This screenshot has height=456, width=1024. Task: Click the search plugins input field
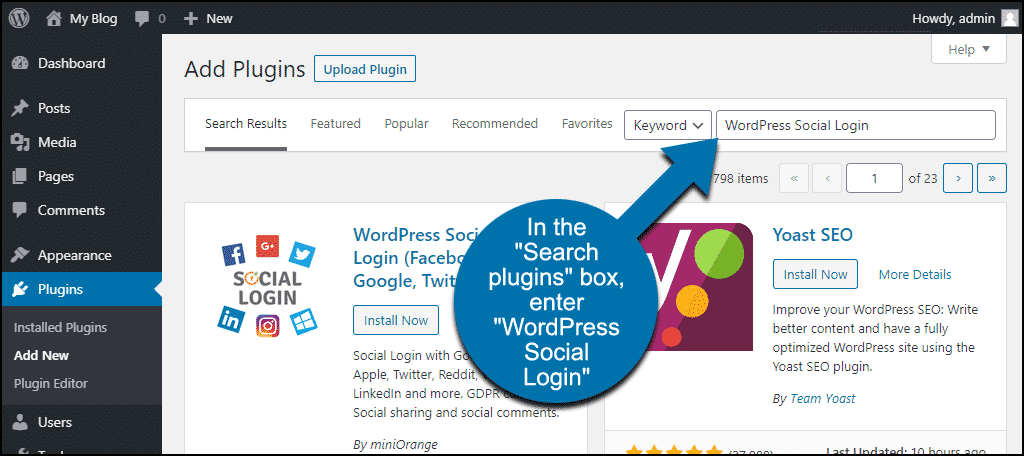tap(856, 125)
